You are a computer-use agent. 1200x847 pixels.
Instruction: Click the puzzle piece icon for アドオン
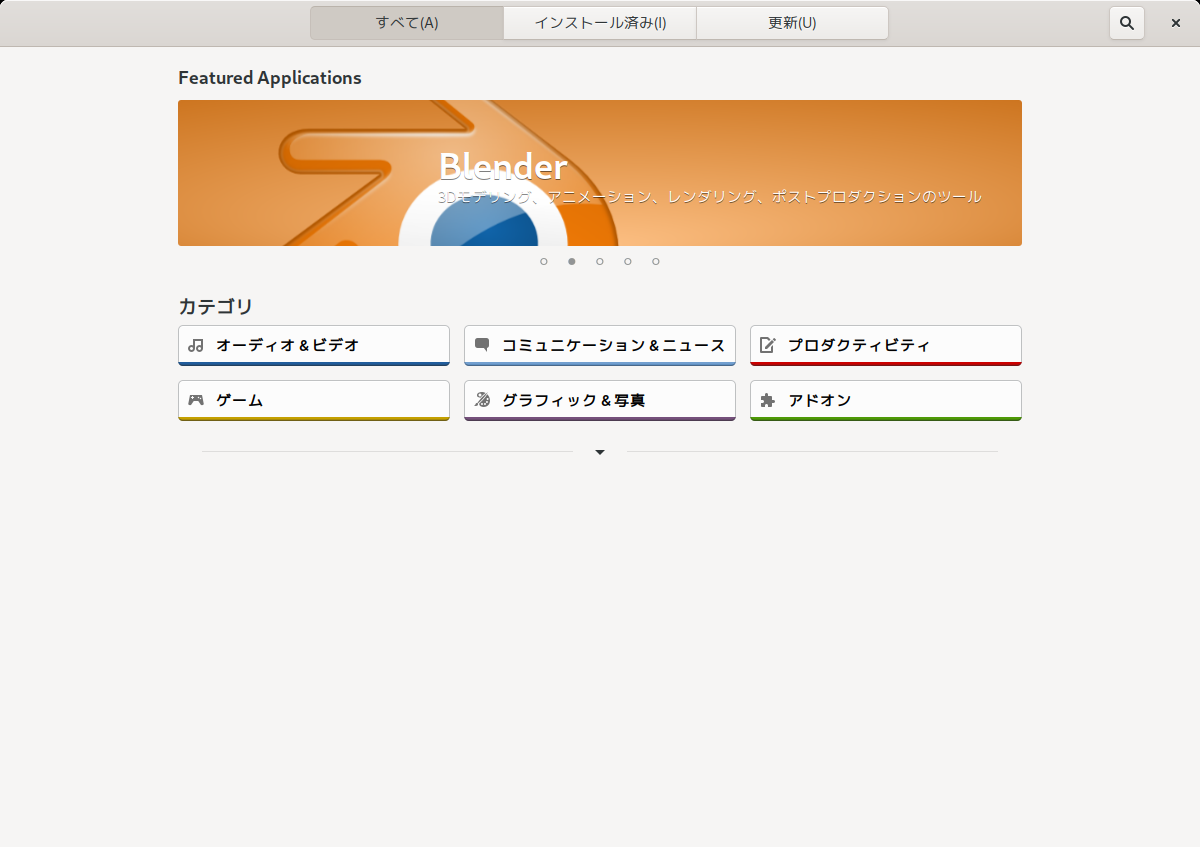[768, 400]
